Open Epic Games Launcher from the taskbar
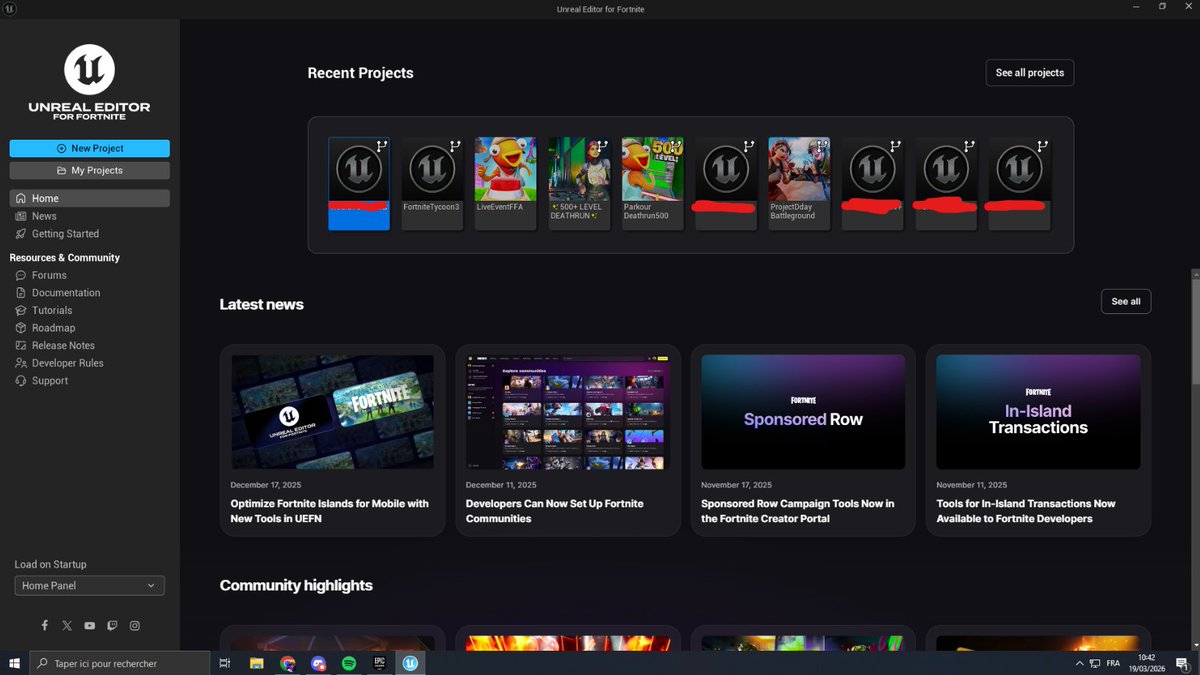Screen dimensions: 1200x675 pos(380,663)
